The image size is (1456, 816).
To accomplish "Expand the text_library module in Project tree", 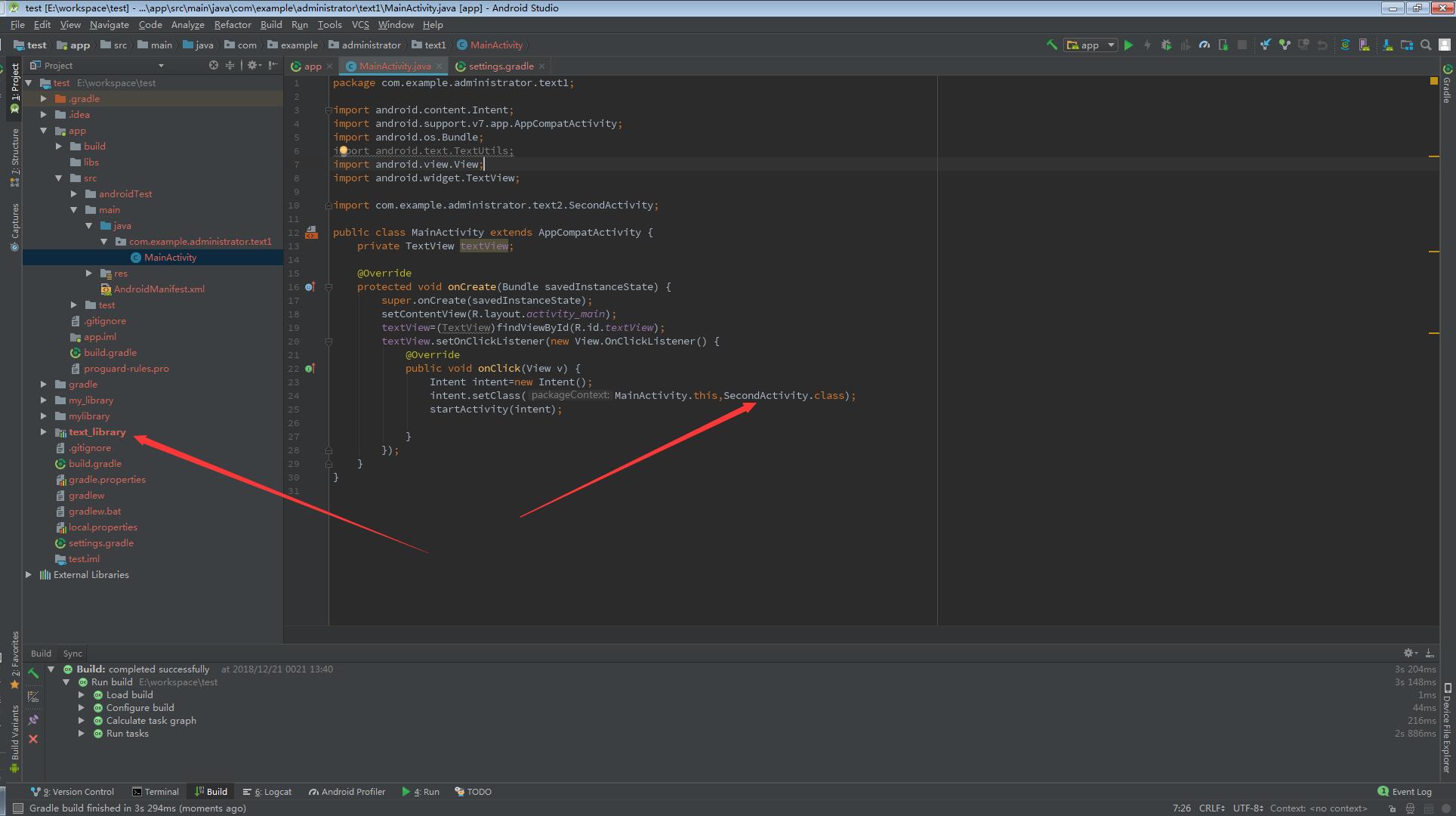I will pos(44,431).
